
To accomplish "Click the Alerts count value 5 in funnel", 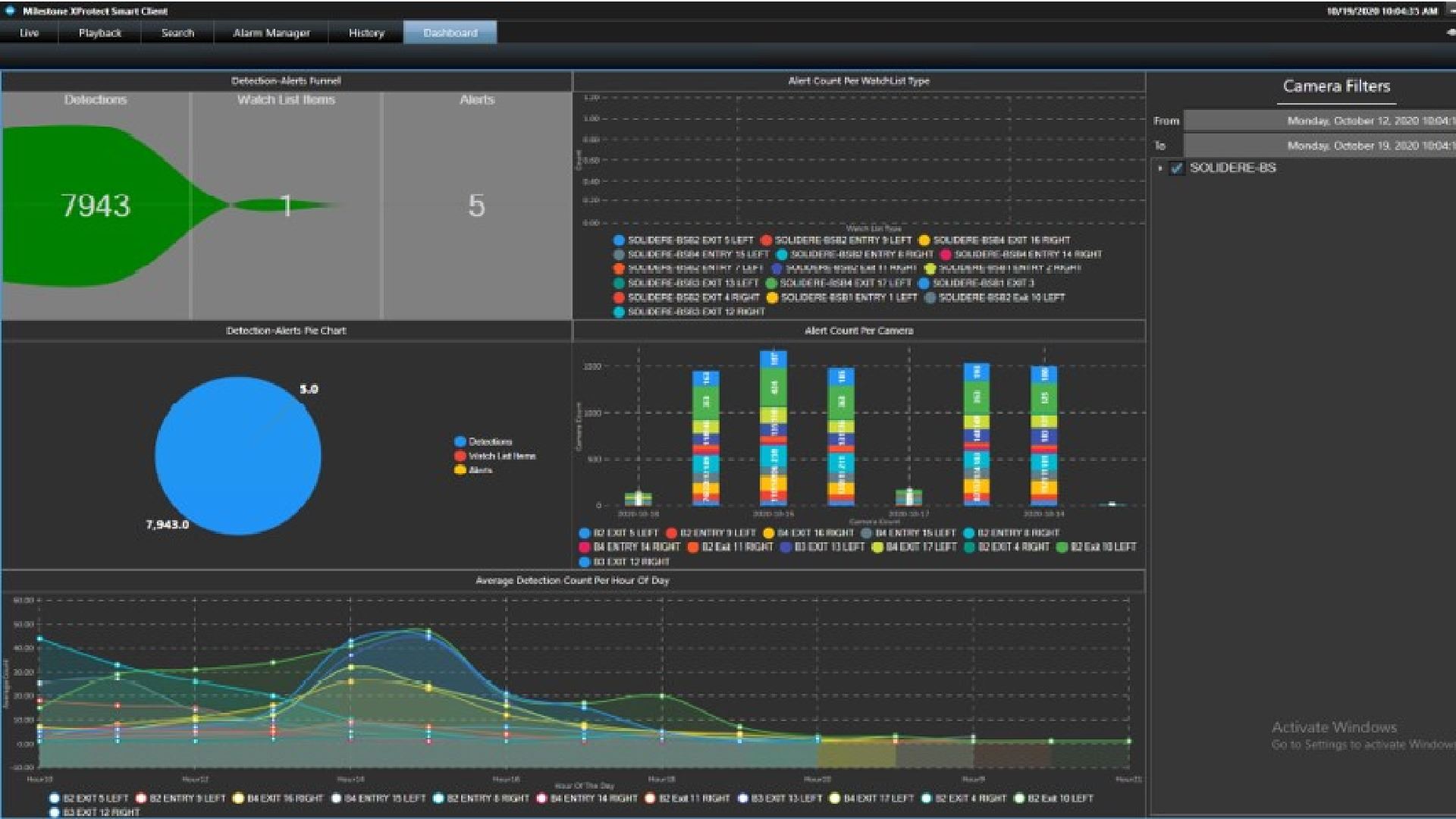I will click(x=476, y=206).
